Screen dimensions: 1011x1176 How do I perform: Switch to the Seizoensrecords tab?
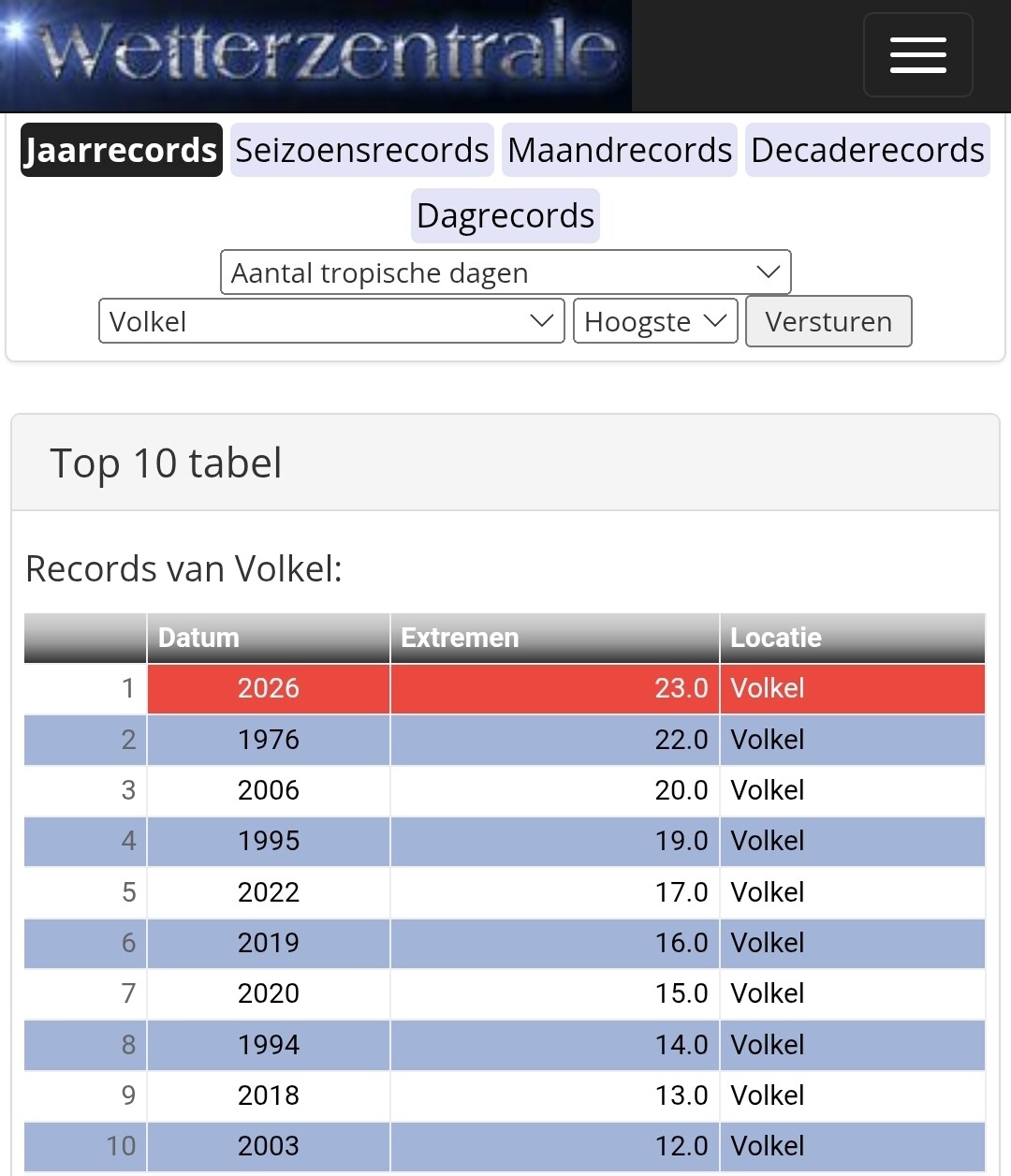[x=361, y=150]
